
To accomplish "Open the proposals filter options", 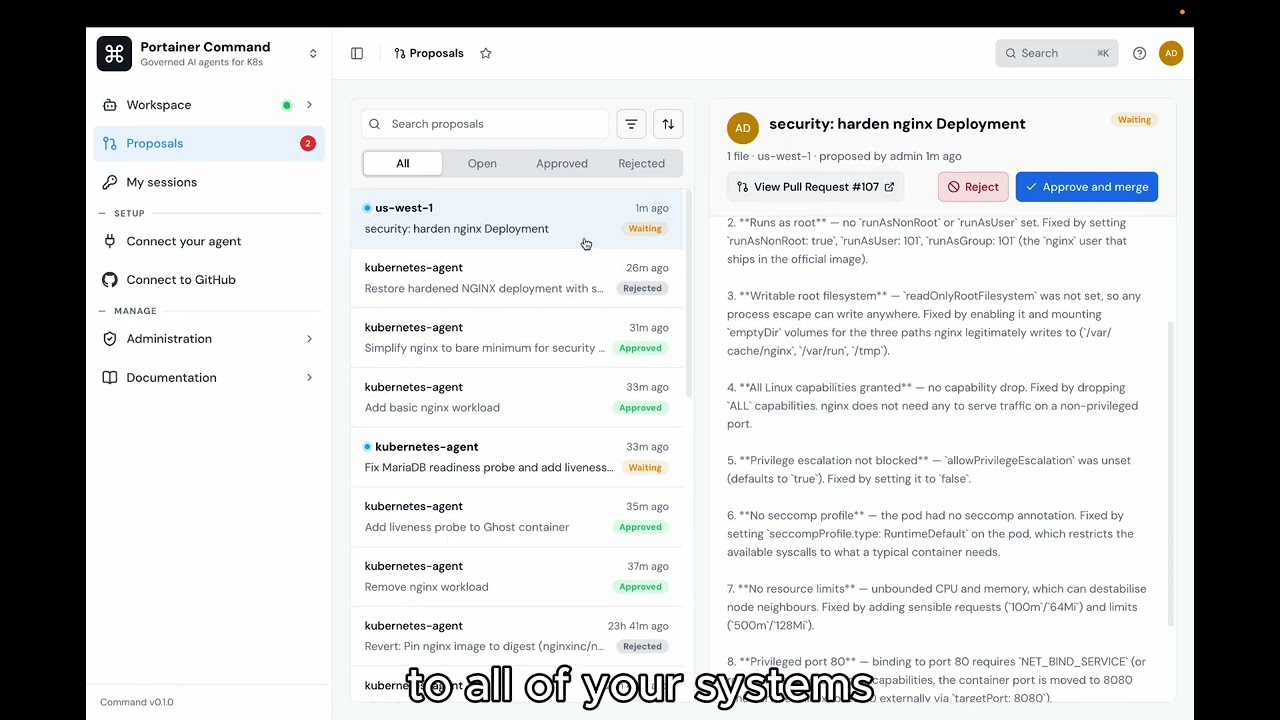I will coord(631,124).
